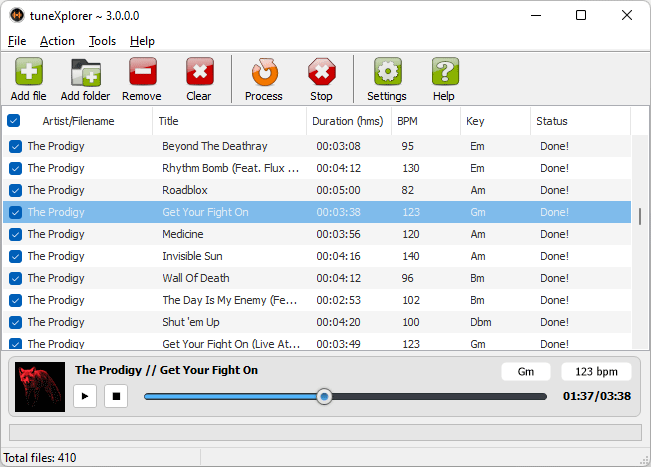The height and width of the screenshot is (467, 651).
Task: Click the Total files: 410 status text
Action: 40,458
